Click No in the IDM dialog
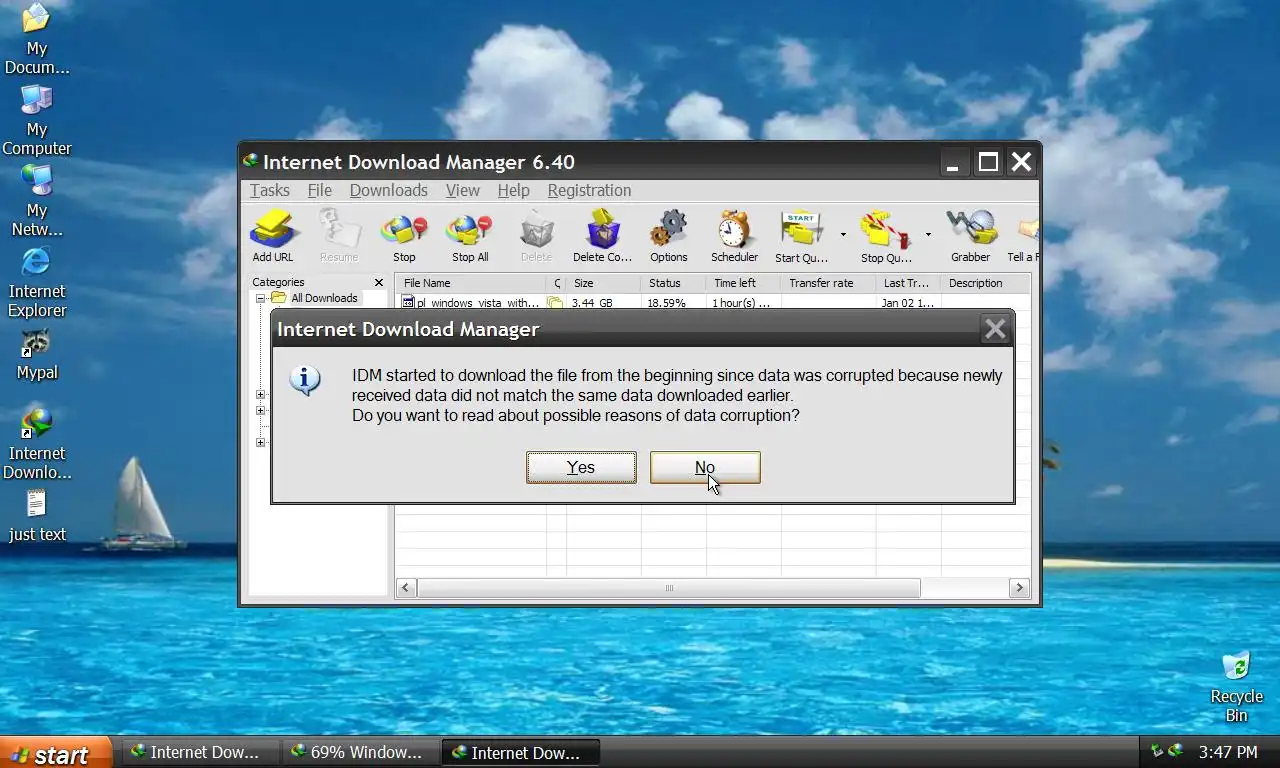This screenshot has width=1280, height=768. click(705, 467)
